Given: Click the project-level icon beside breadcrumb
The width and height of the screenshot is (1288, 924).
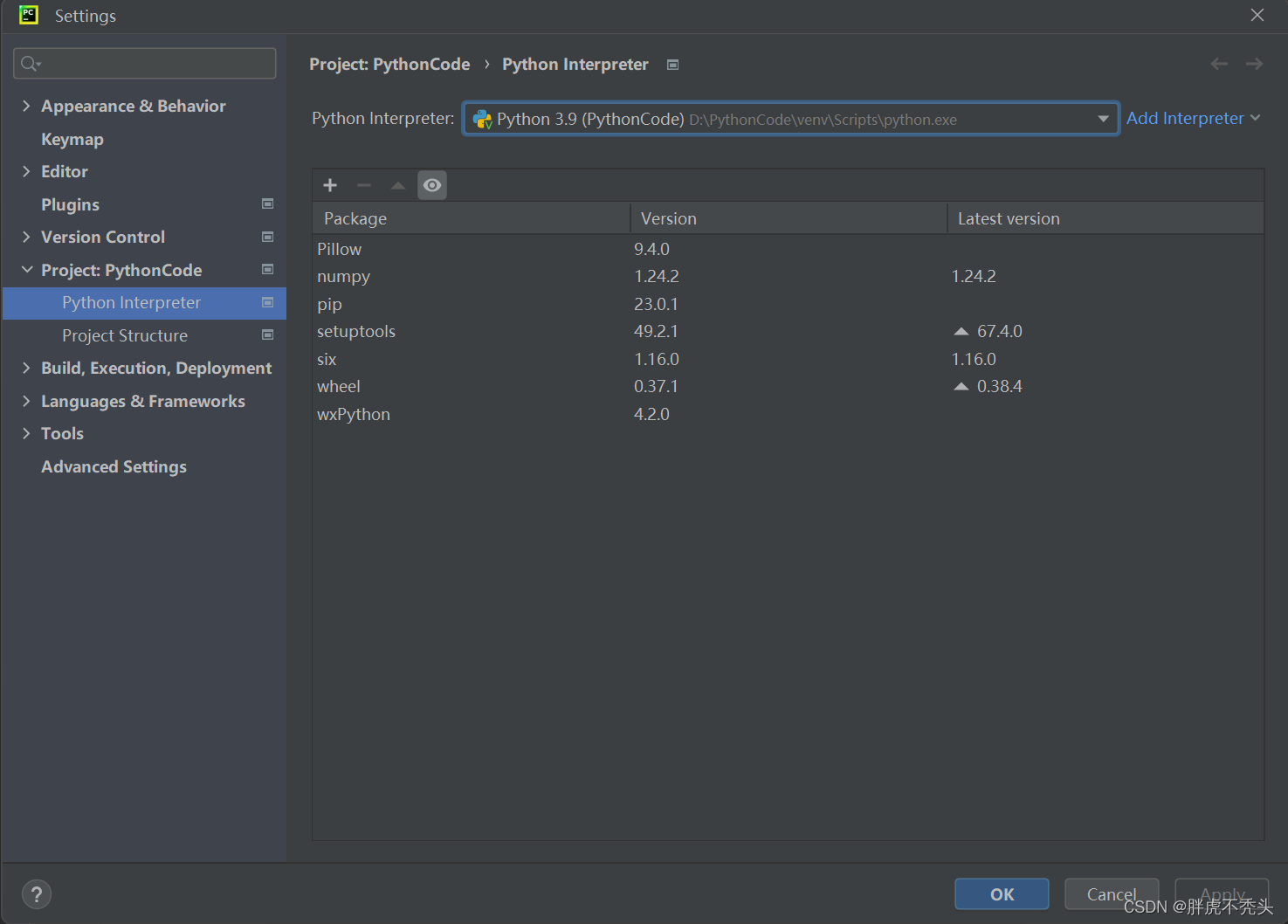Looking at the screenshot, I should coord(672,65).
